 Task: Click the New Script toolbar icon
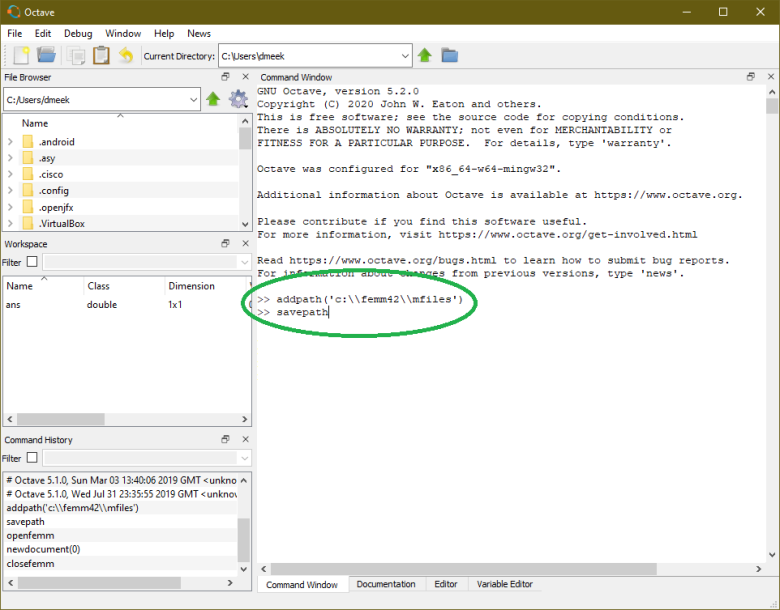[21, 55]
